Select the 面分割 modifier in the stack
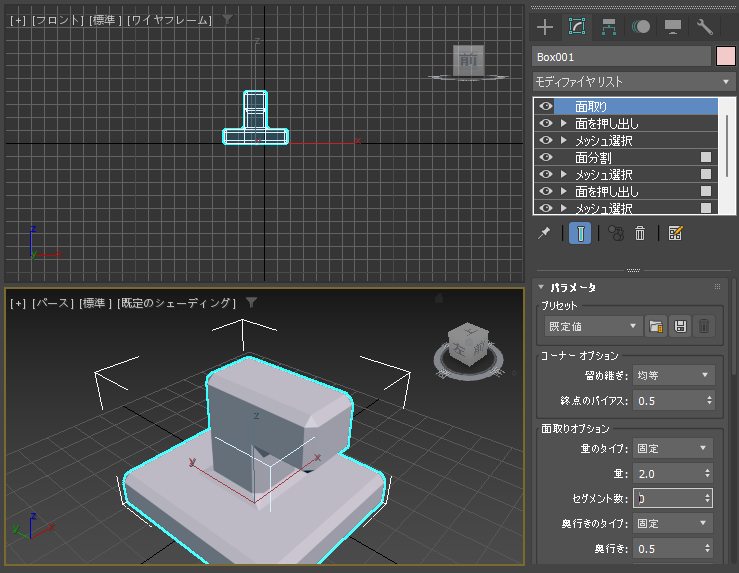 (x=593, y=157)
